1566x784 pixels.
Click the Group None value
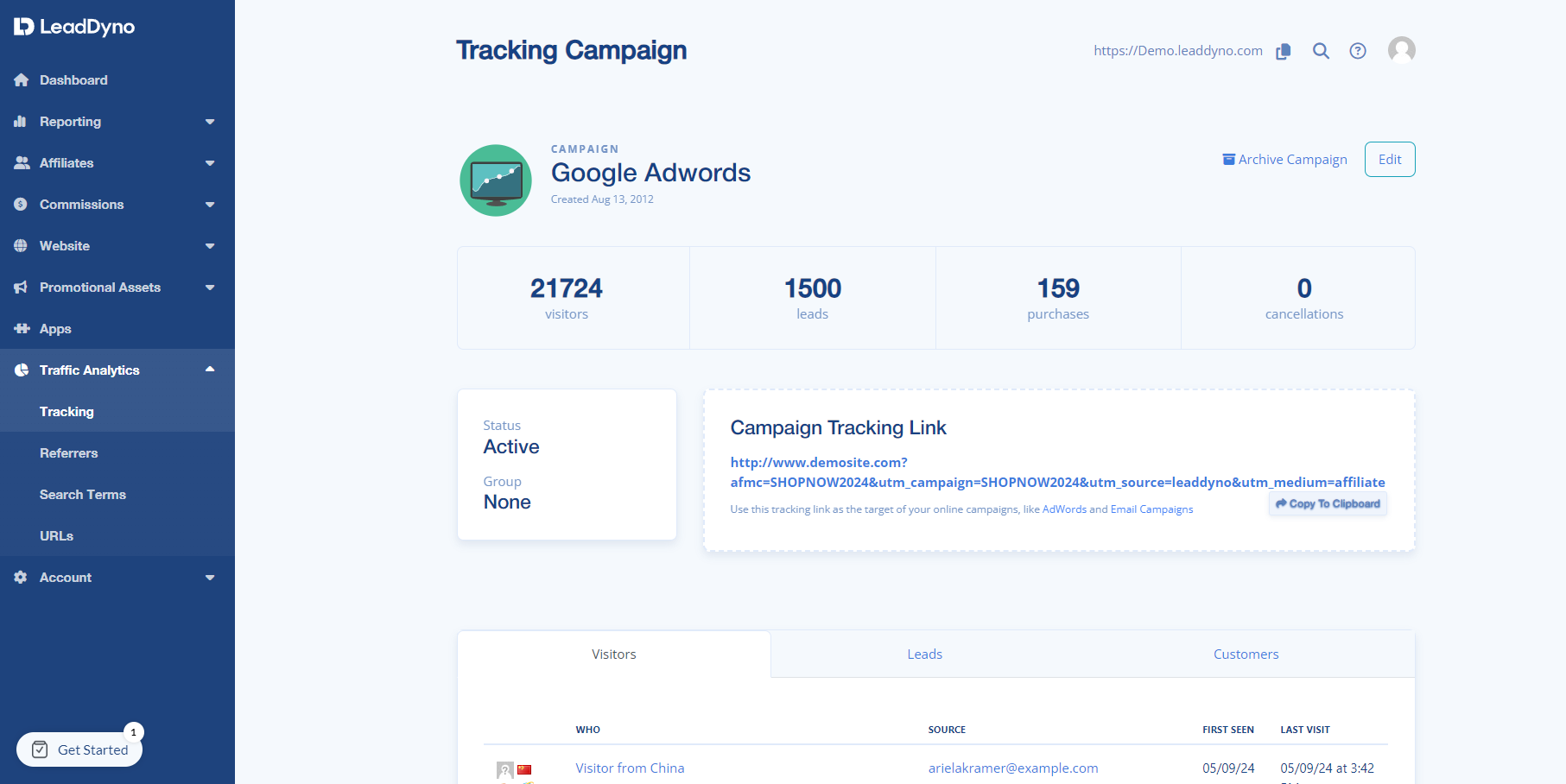(507, 503)
